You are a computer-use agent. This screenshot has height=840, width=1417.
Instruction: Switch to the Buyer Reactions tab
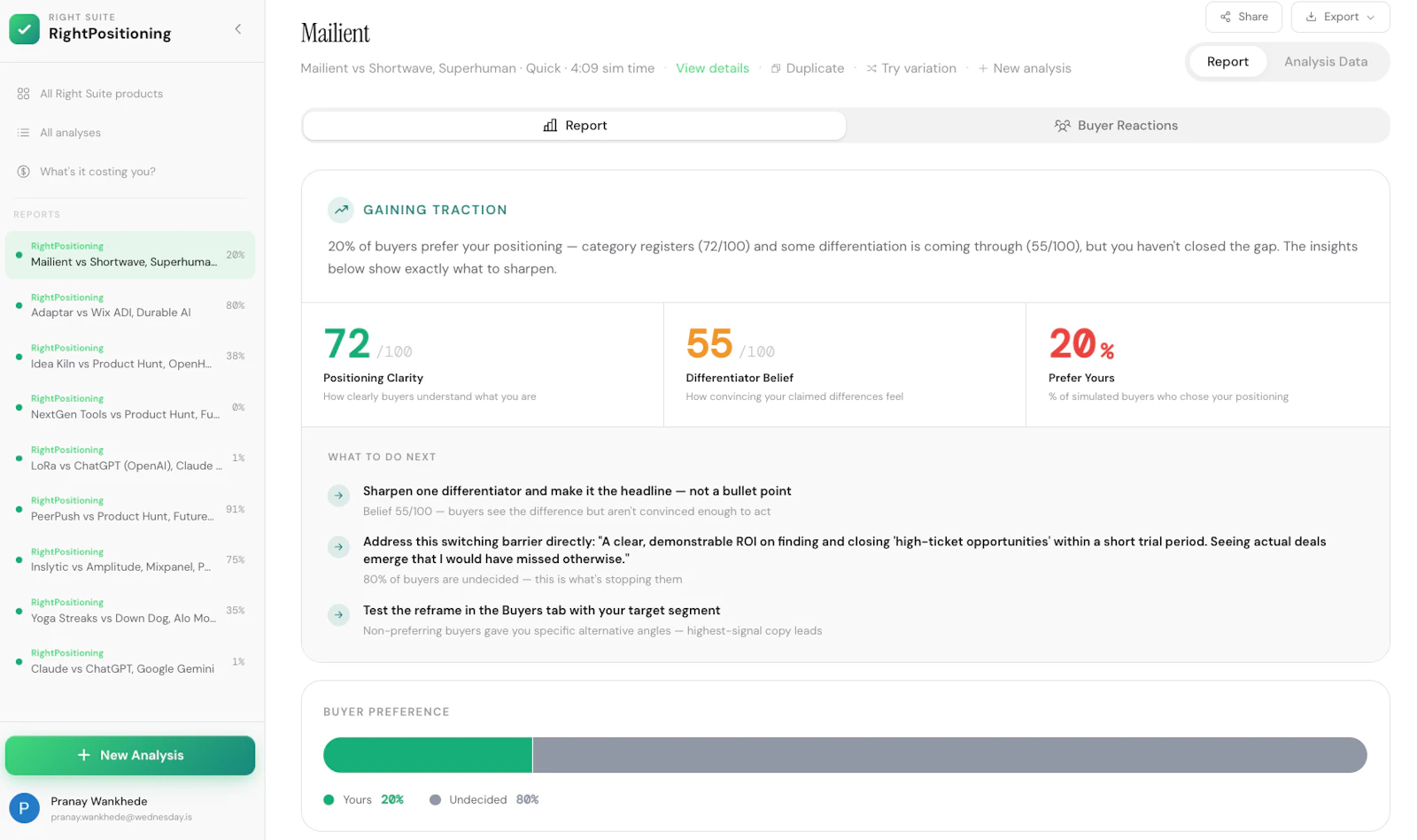[1116, 126]
